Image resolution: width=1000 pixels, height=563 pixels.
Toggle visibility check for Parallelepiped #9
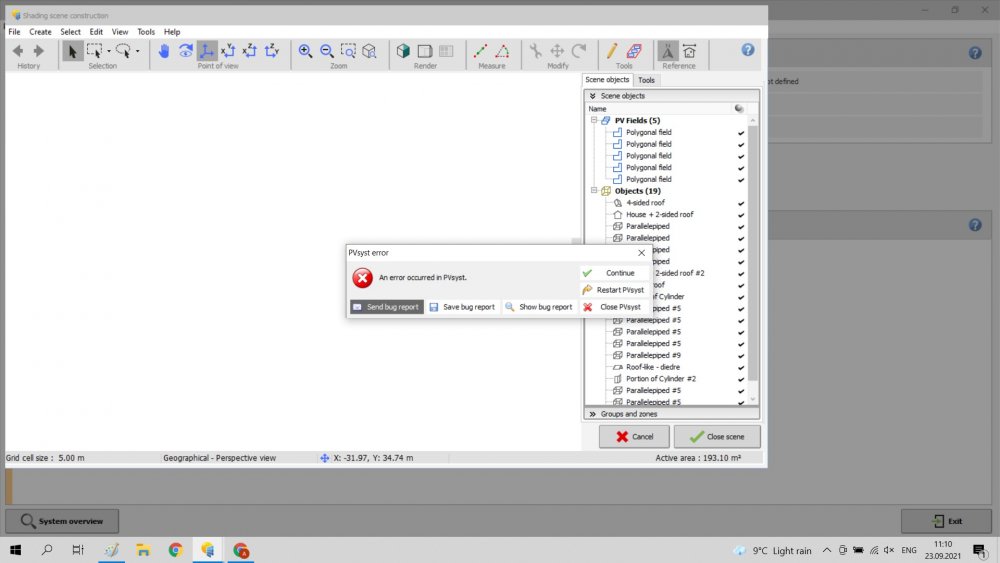point(741,355)
